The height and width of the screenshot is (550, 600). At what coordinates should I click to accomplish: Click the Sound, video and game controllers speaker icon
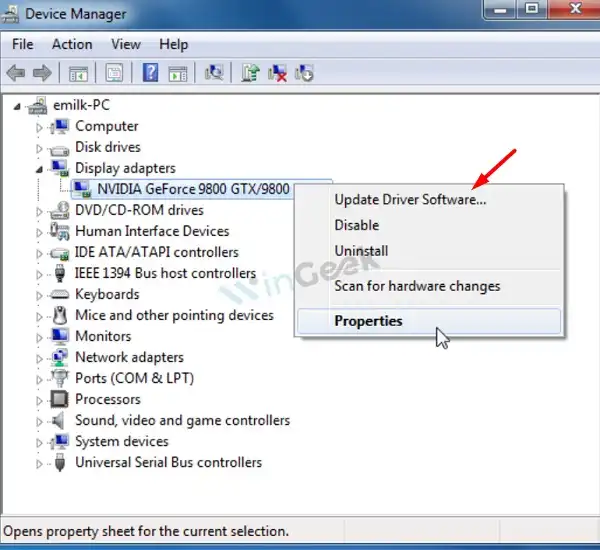(58, 421)
